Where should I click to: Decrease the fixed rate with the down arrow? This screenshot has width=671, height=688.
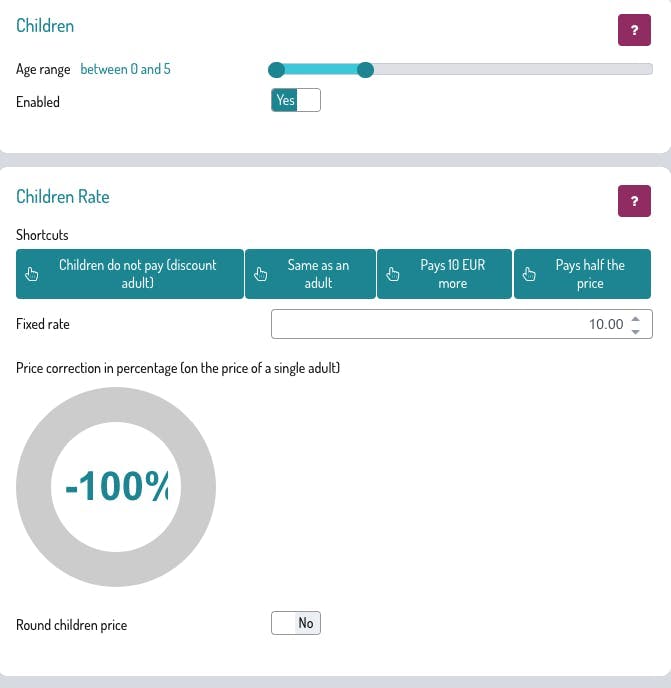(637, 331)
